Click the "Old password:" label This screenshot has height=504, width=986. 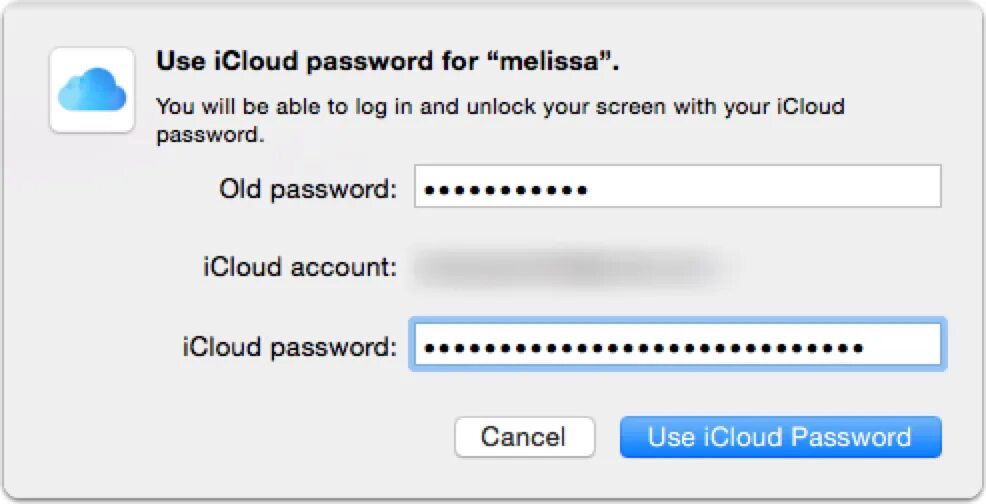308,188
